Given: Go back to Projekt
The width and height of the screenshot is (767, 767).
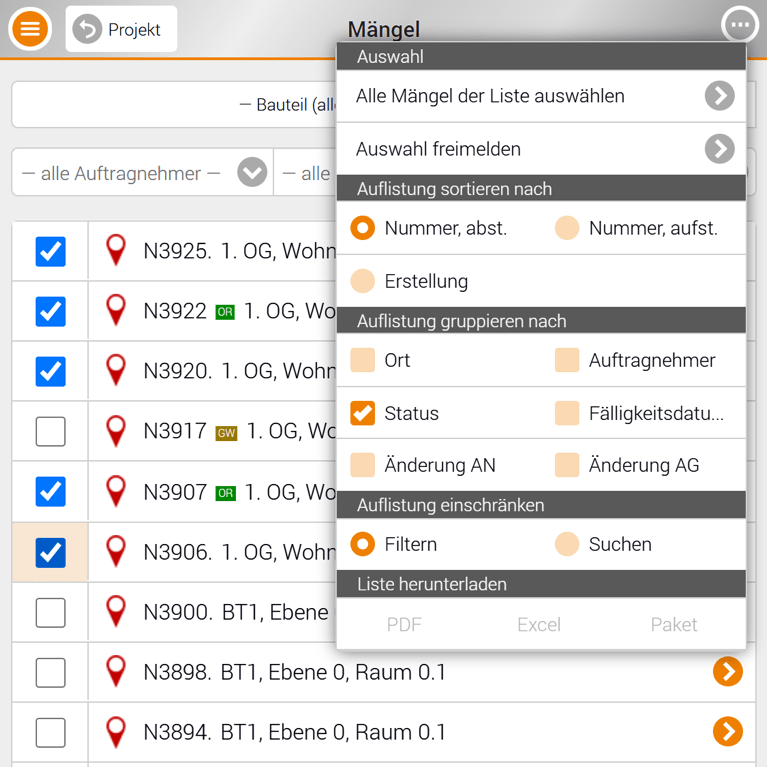Looking at the screenshot, I should click(x=121, y=29).
